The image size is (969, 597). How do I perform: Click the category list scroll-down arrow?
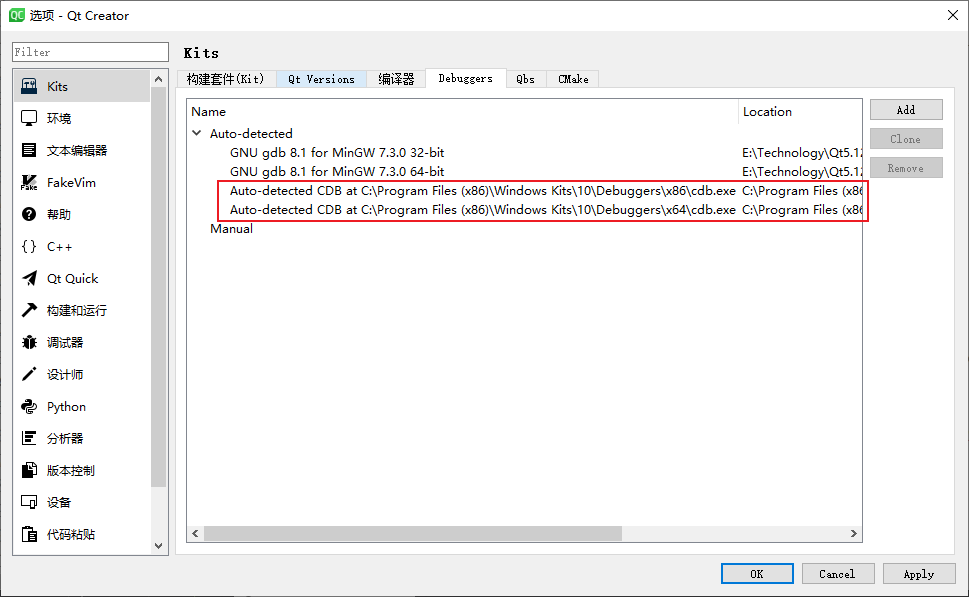coord(158,546)
